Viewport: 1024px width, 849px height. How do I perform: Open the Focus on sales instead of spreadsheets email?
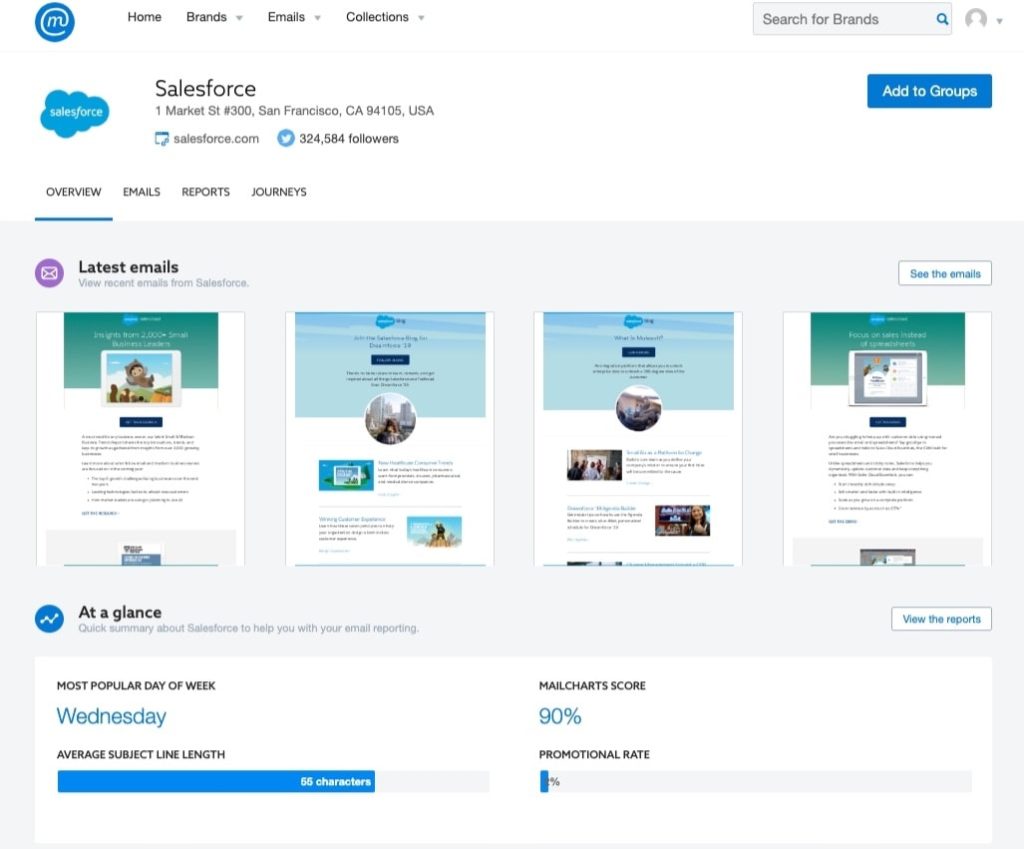pyautogui.click(x=888, y=439)
